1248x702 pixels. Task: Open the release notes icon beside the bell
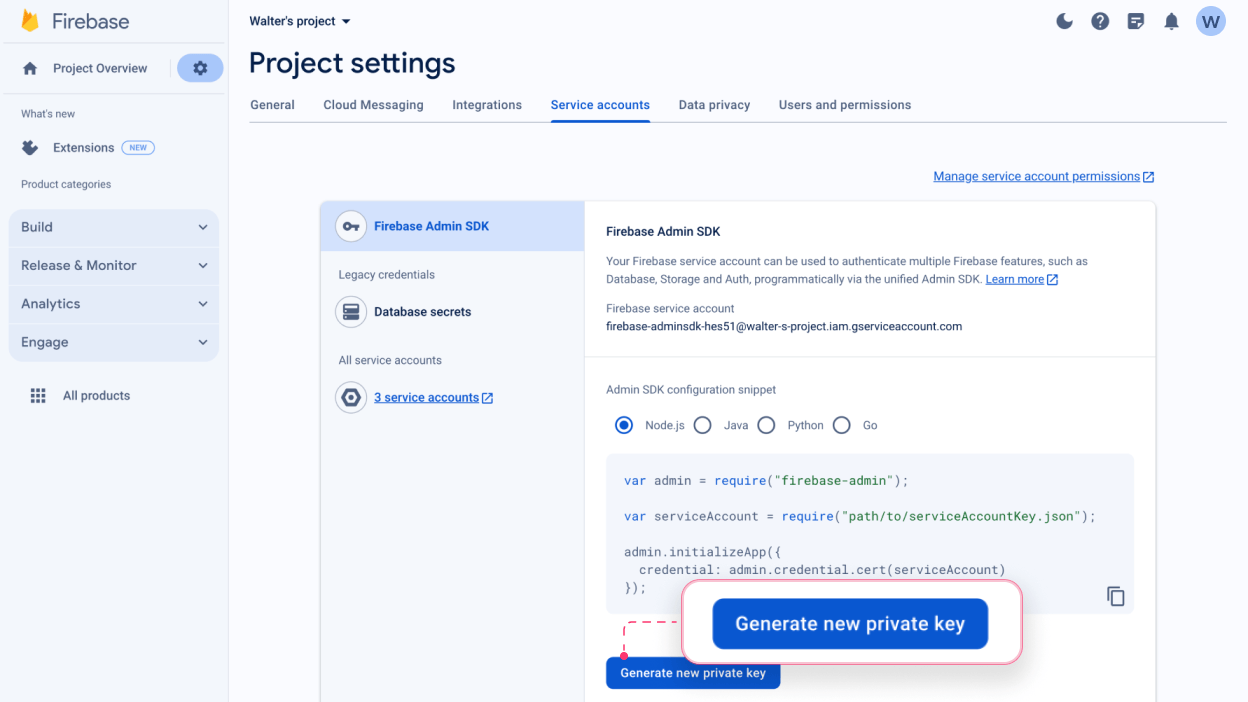click(x=1136, y=21)
